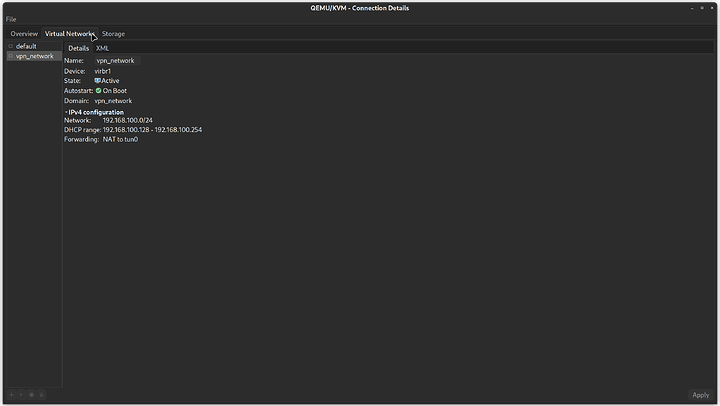Select the Virtual Networks tab

point(70,34)
